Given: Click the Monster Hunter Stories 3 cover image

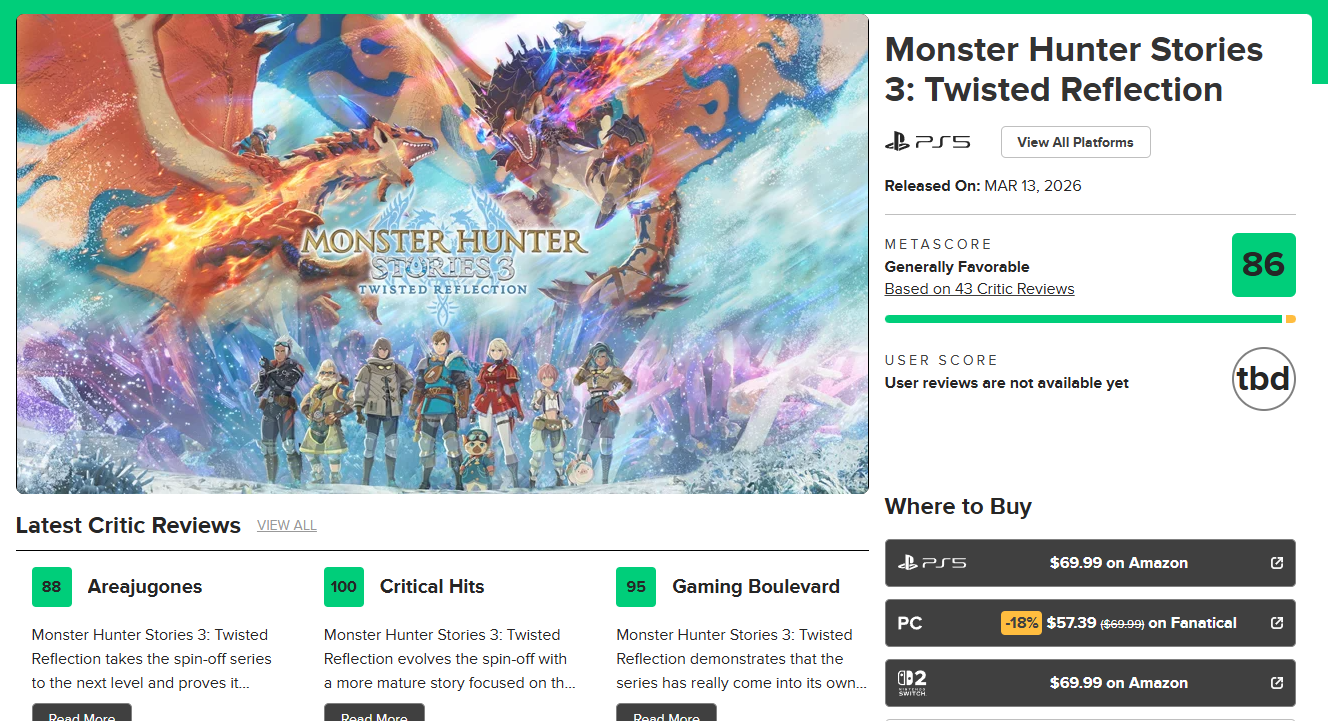Looking at the screenshot, I should (442, 254).
